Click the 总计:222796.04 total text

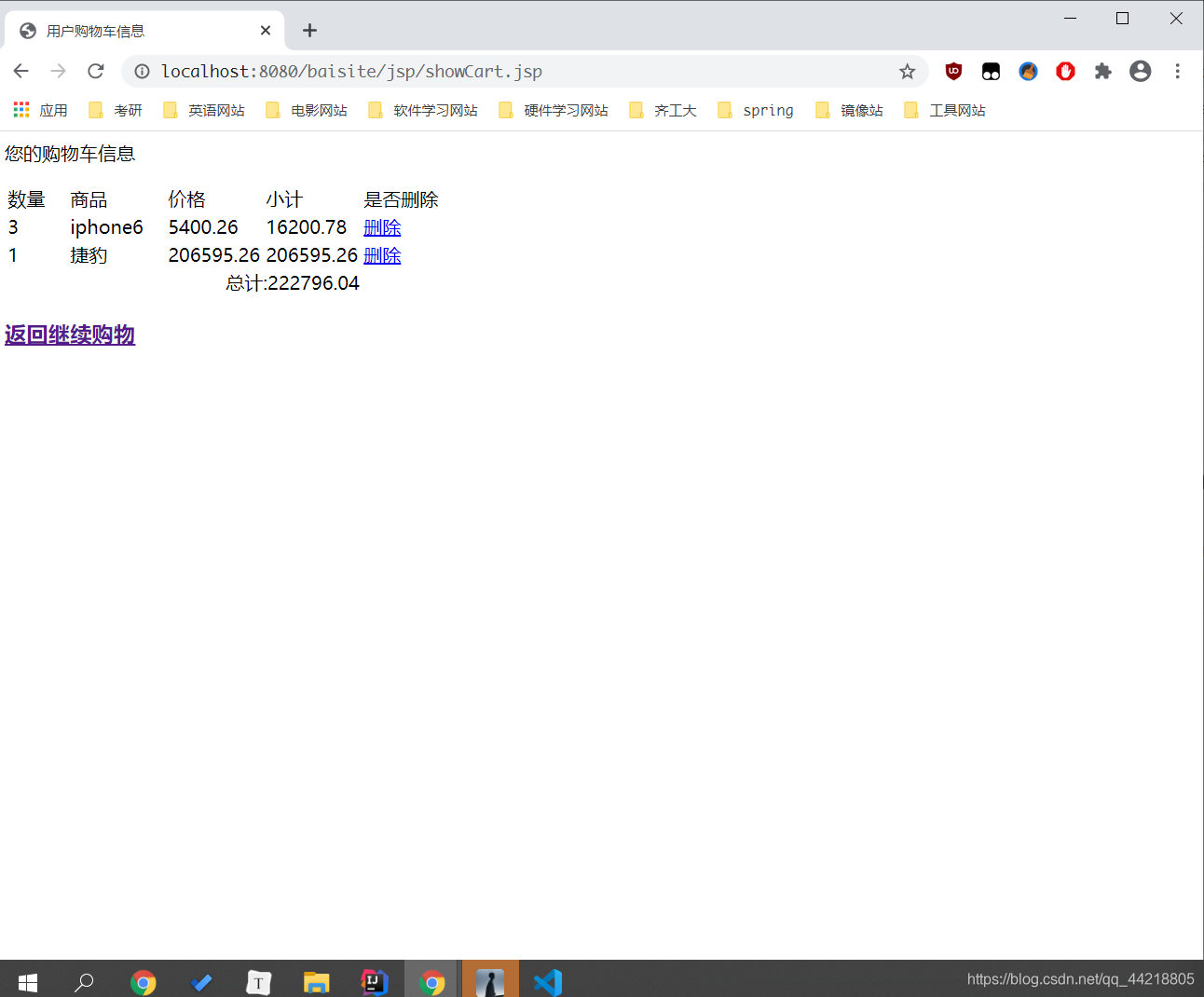[293, 283]
